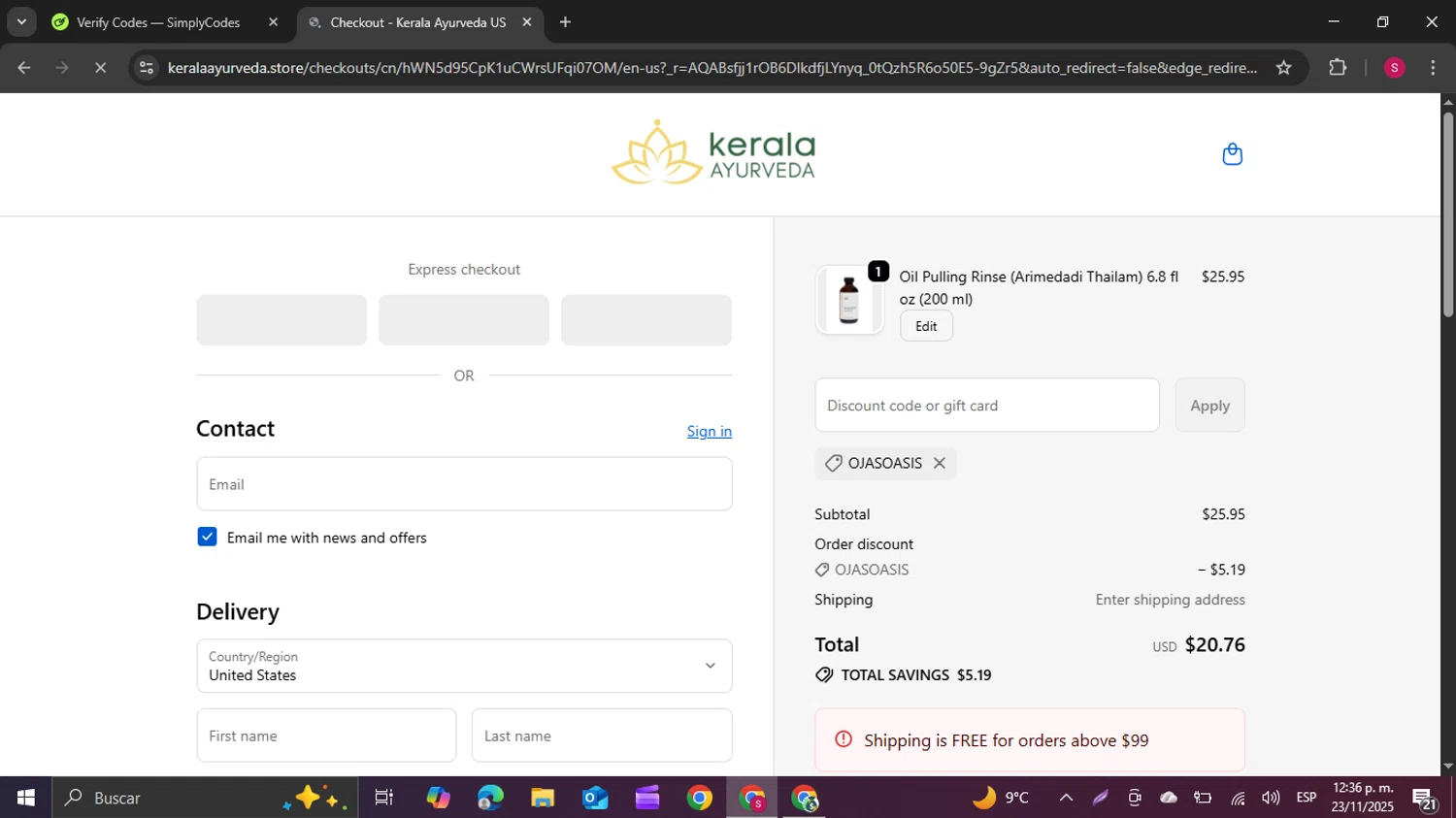Bookmark this page with star icon
The width and height of the screenshot is (1456, 818).
click(x=1283, y=68)
